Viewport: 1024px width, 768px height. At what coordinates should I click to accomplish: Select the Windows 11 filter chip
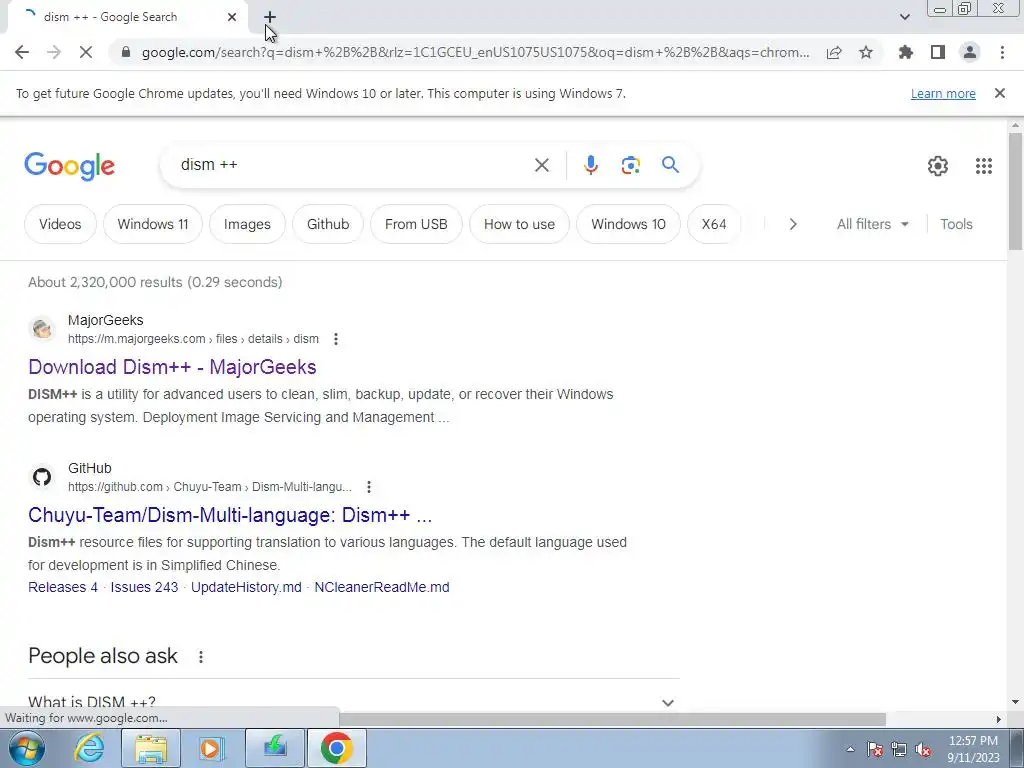[153, 224]
